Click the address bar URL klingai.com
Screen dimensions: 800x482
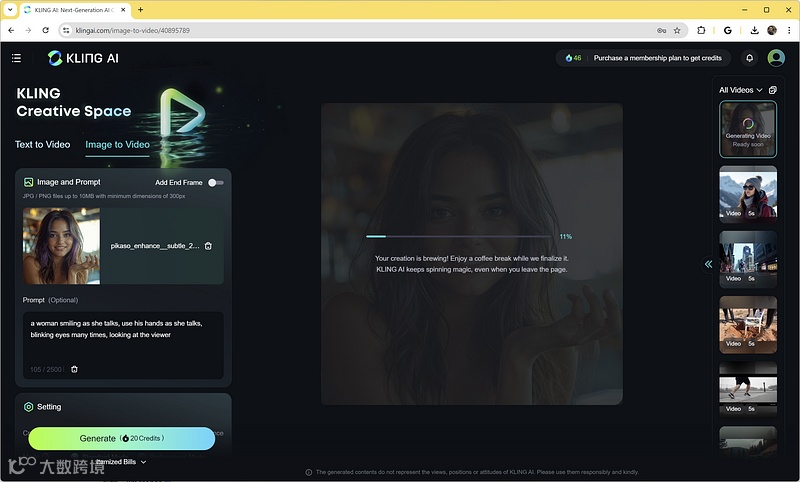133,31
